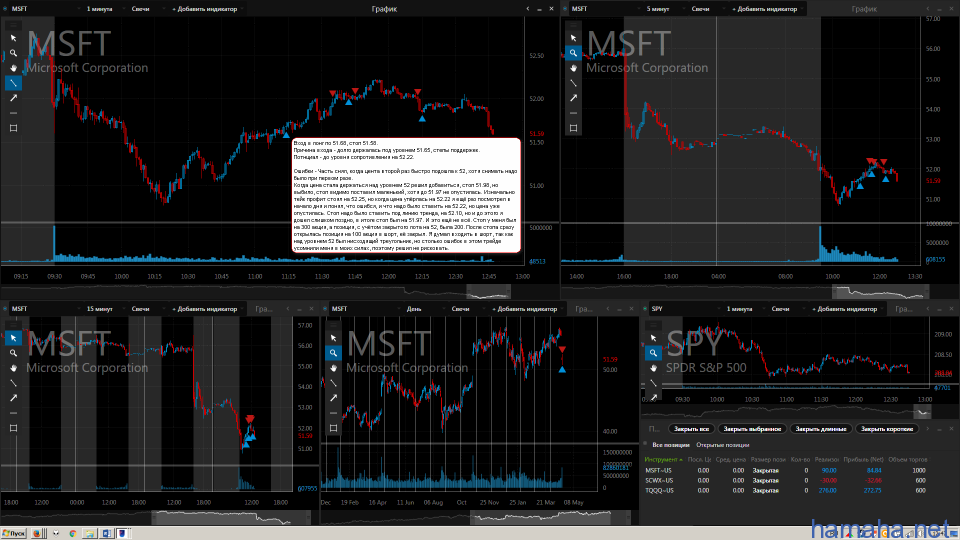Select the pointer tool in SPY chart
The image size is (960, 540).
(653, 338)
